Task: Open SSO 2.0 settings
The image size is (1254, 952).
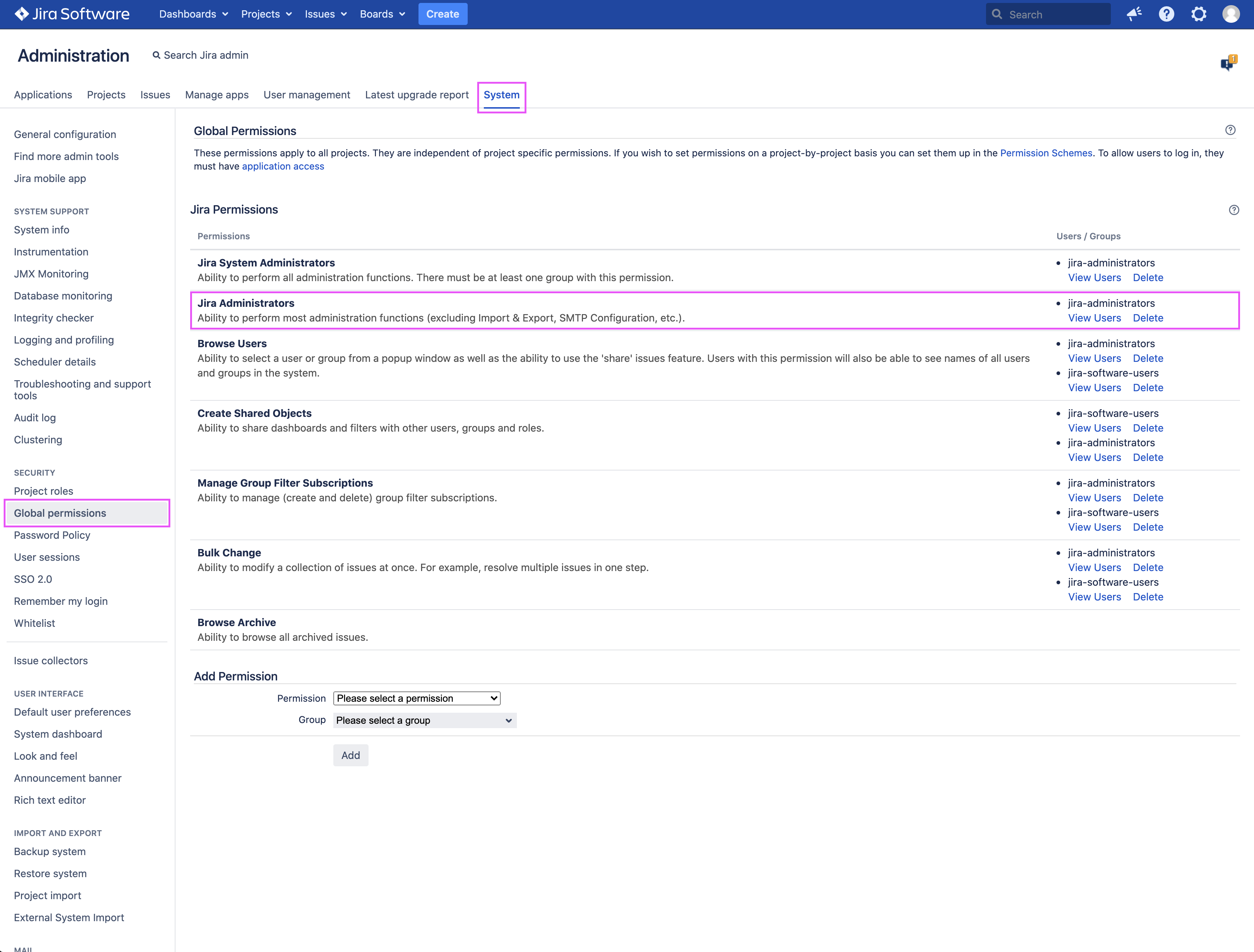Action: [x=33, y=579]
